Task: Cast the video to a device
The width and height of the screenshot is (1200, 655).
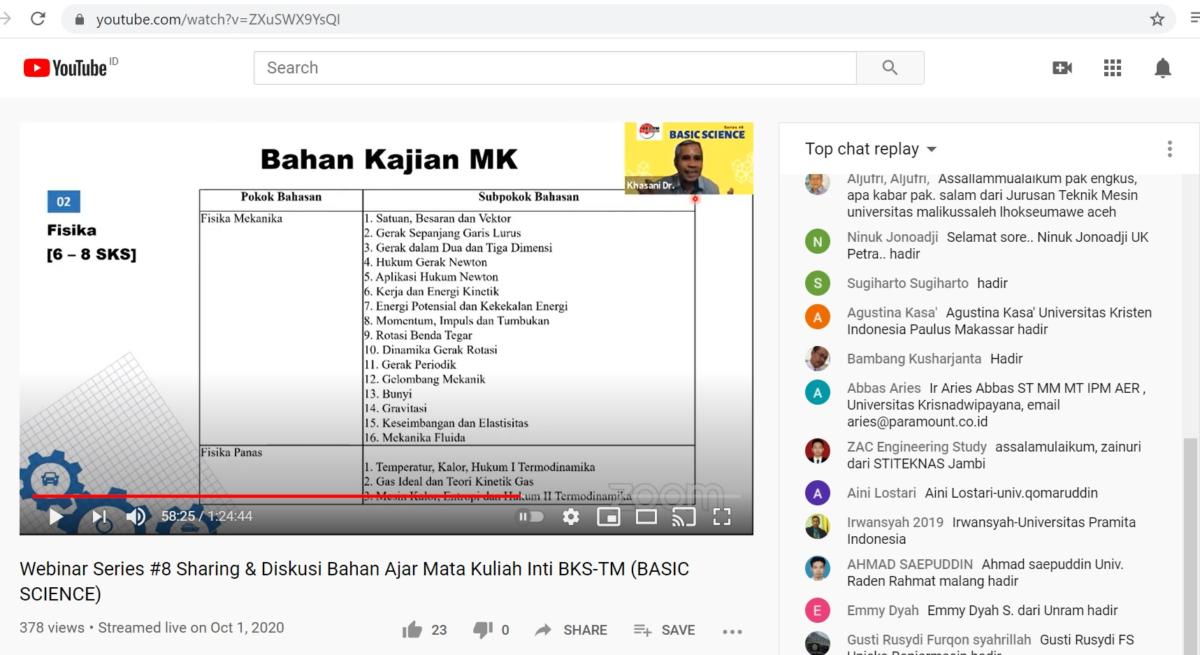Action: [x=683, y=517]
